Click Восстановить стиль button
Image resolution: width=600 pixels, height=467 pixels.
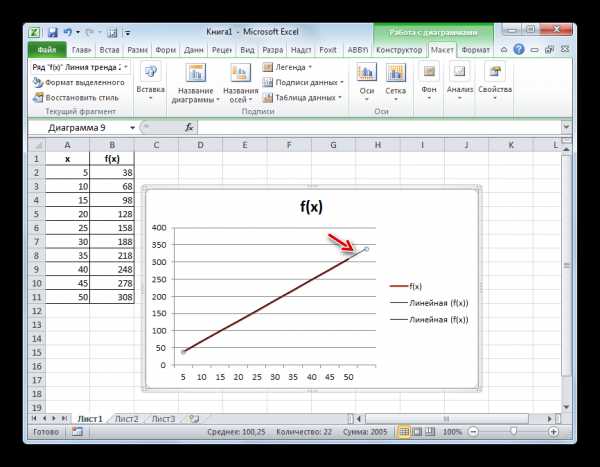[x=76, y=98]
